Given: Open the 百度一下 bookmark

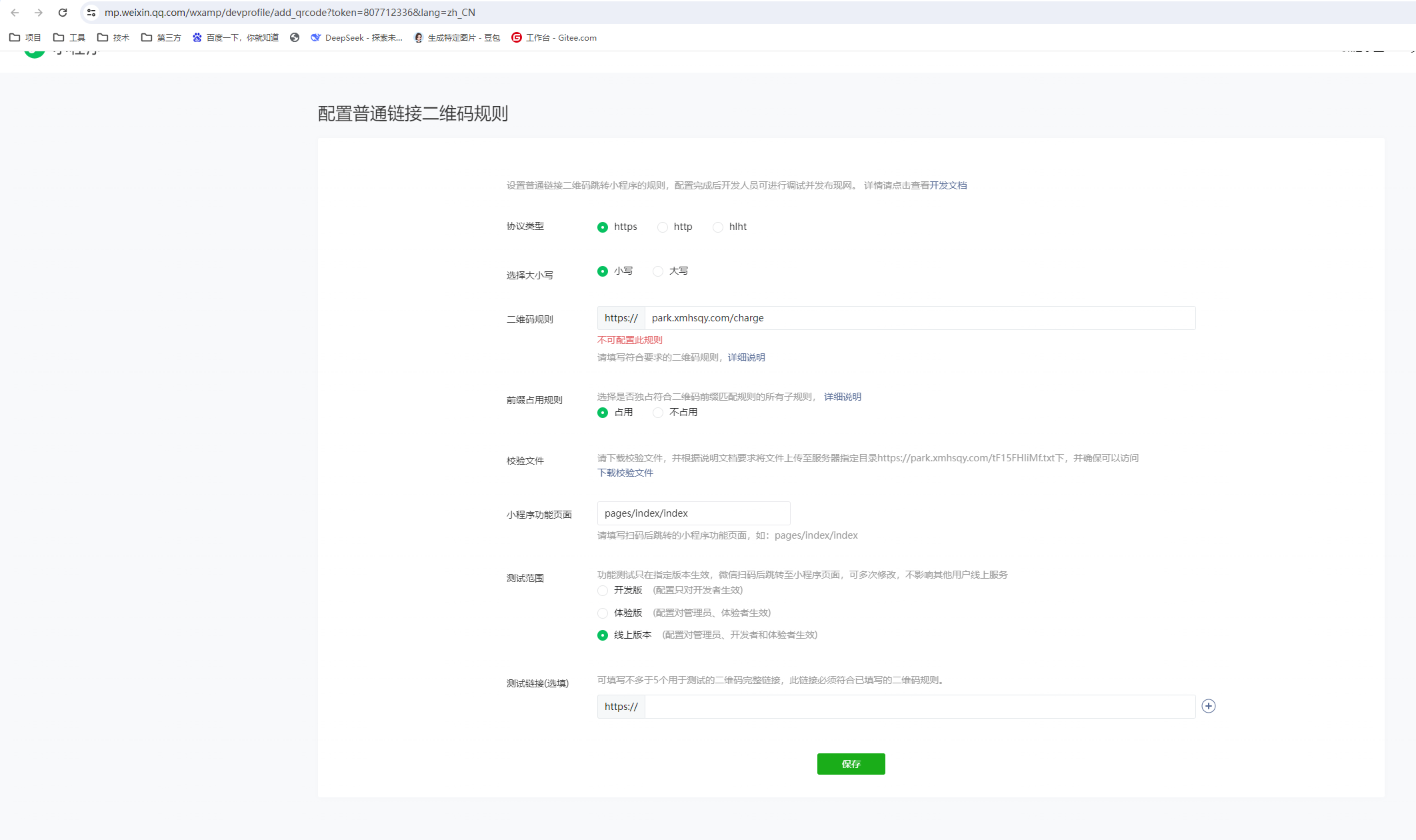Looking at the screenshot, I should pyautogui.click(x=235, y=38).
